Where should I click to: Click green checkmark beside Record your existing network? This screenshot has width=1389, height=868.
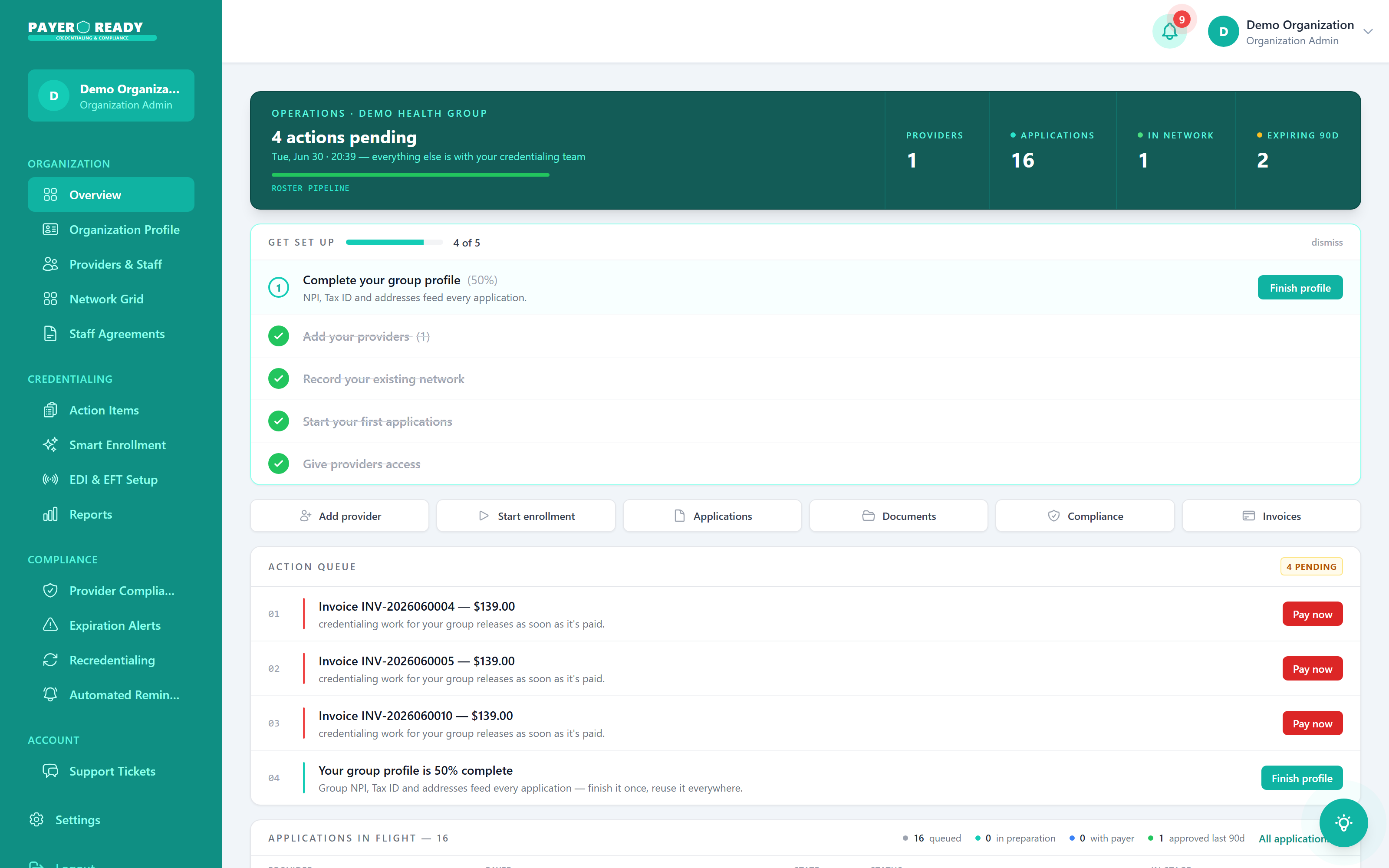tap(278, 378)
